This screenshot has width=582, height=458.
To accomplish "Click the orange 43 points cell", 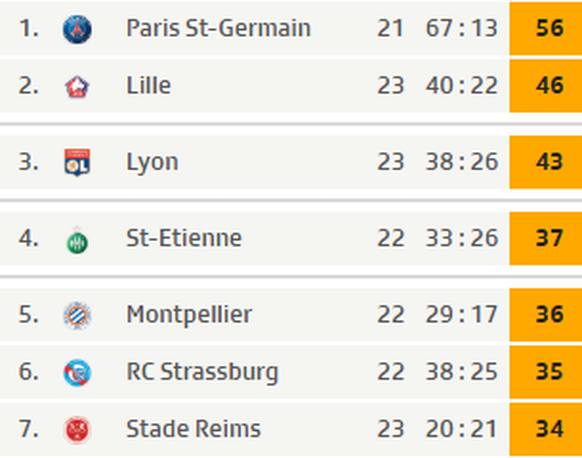I will coord(546,162).
